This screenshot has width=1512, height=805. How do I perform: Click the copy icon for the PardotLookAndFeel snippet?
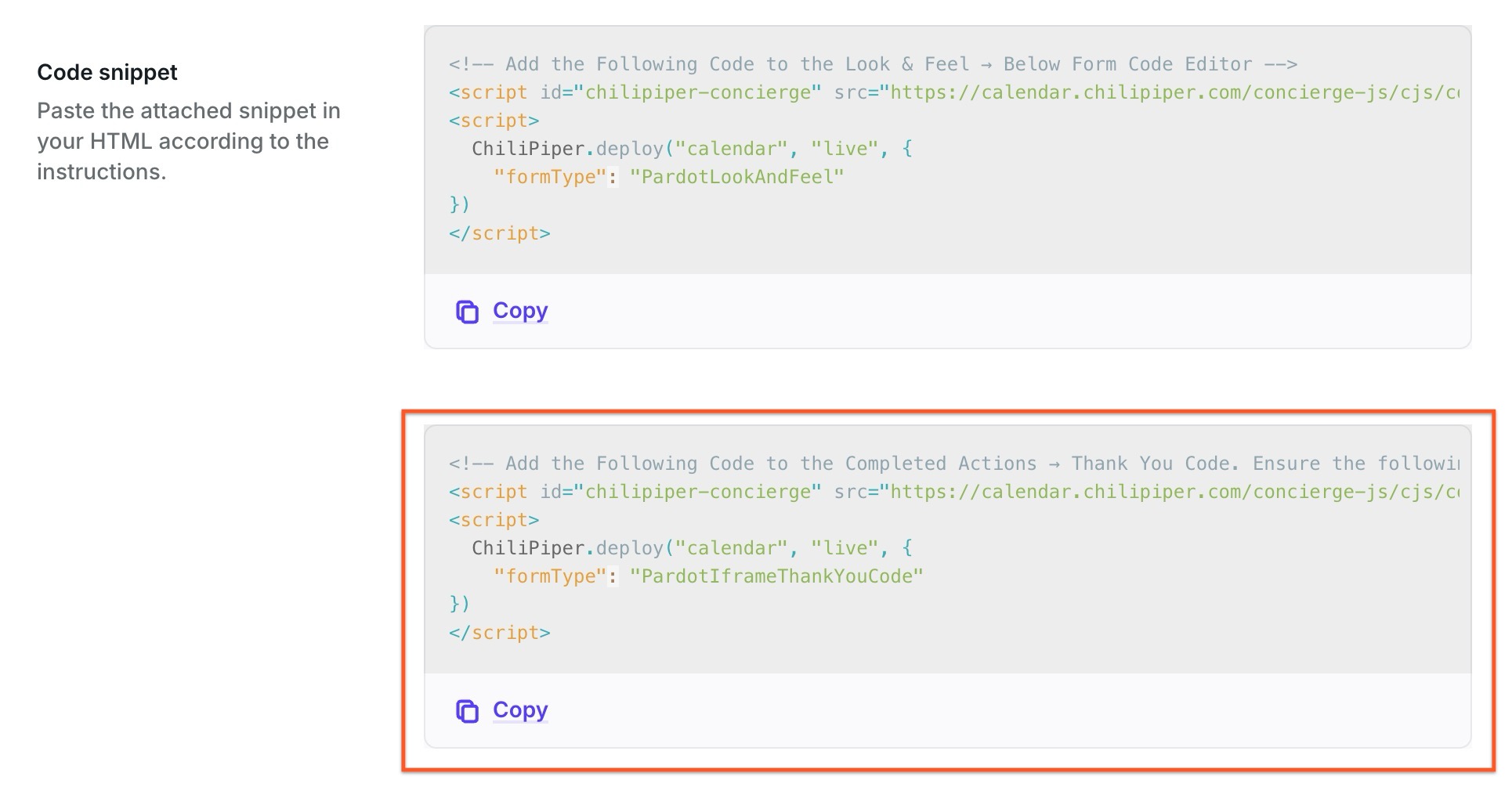[x=467, y=312]
